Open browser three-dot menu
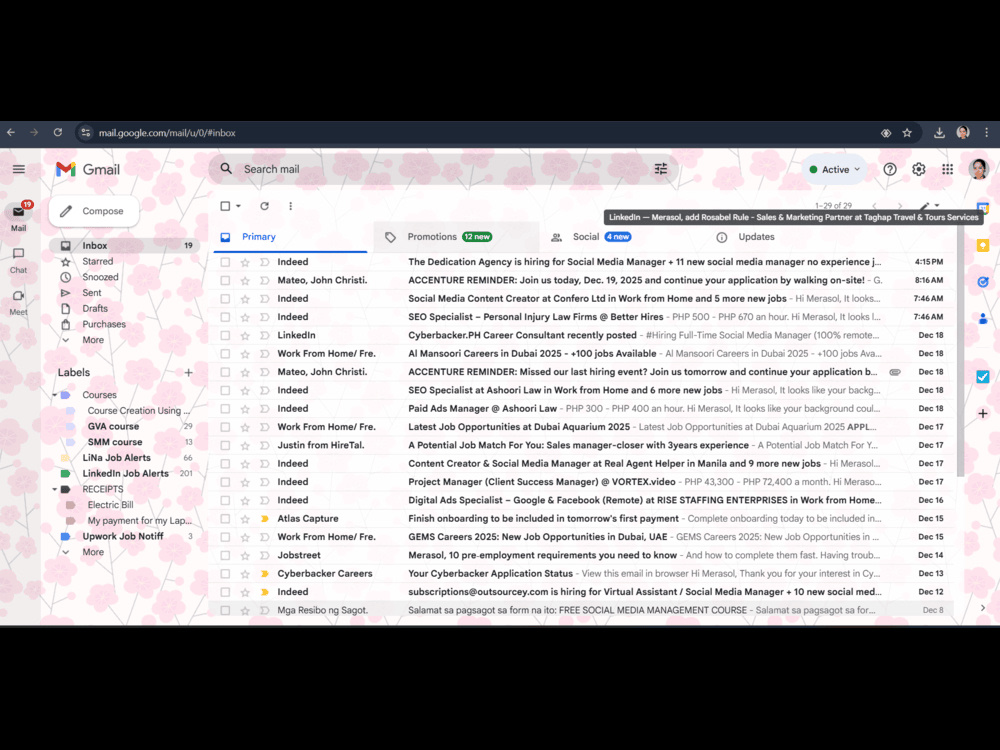Viewport: 1000px width, 750px height. pos(987,133)
